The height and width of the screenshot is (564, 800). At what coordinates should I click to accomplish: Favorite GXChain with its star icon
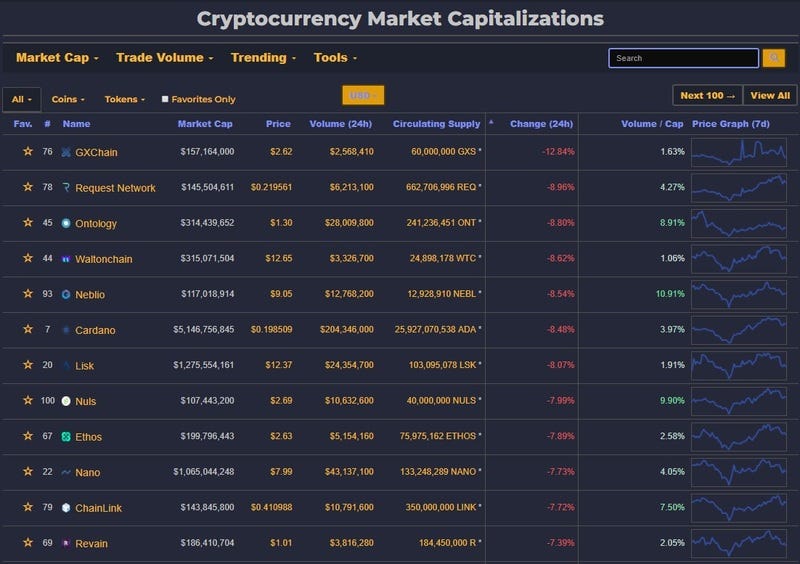click(28, 152)
